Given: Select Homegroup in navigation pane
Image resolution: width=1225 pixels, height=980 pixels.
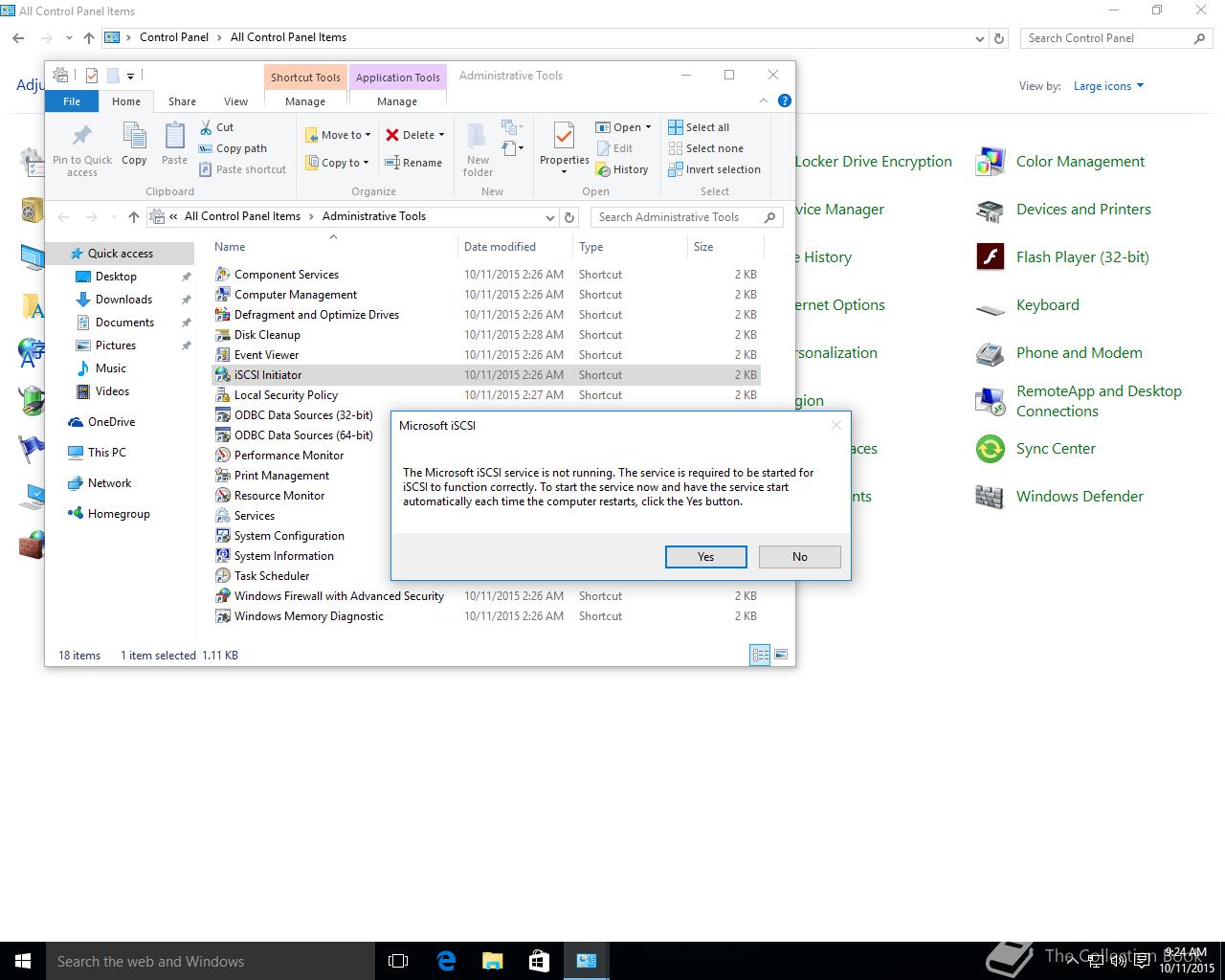Looking at the screenshot, I should (119, 514).
